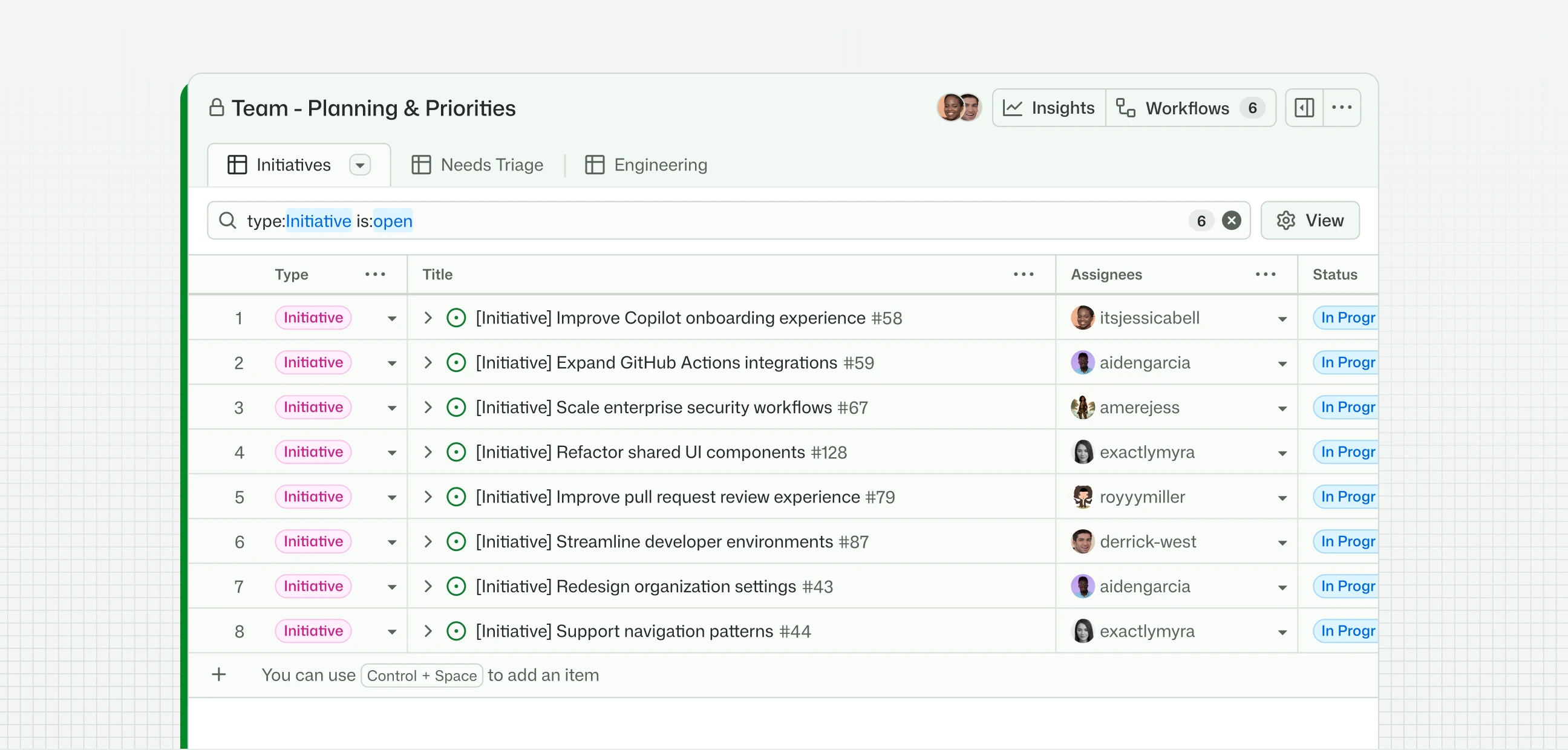This screenshot has width=1568, height=750.
Task: Open the Insights chart view
Action: [x=1049, y=108]
